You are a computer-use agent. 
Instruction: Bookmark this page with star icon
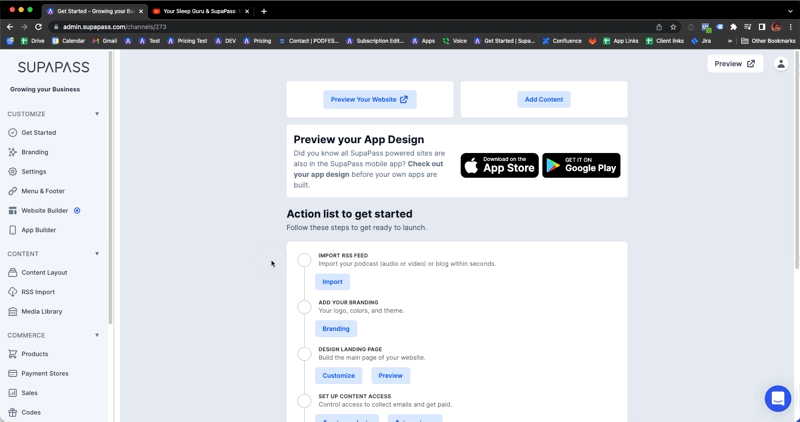[673, 27]
